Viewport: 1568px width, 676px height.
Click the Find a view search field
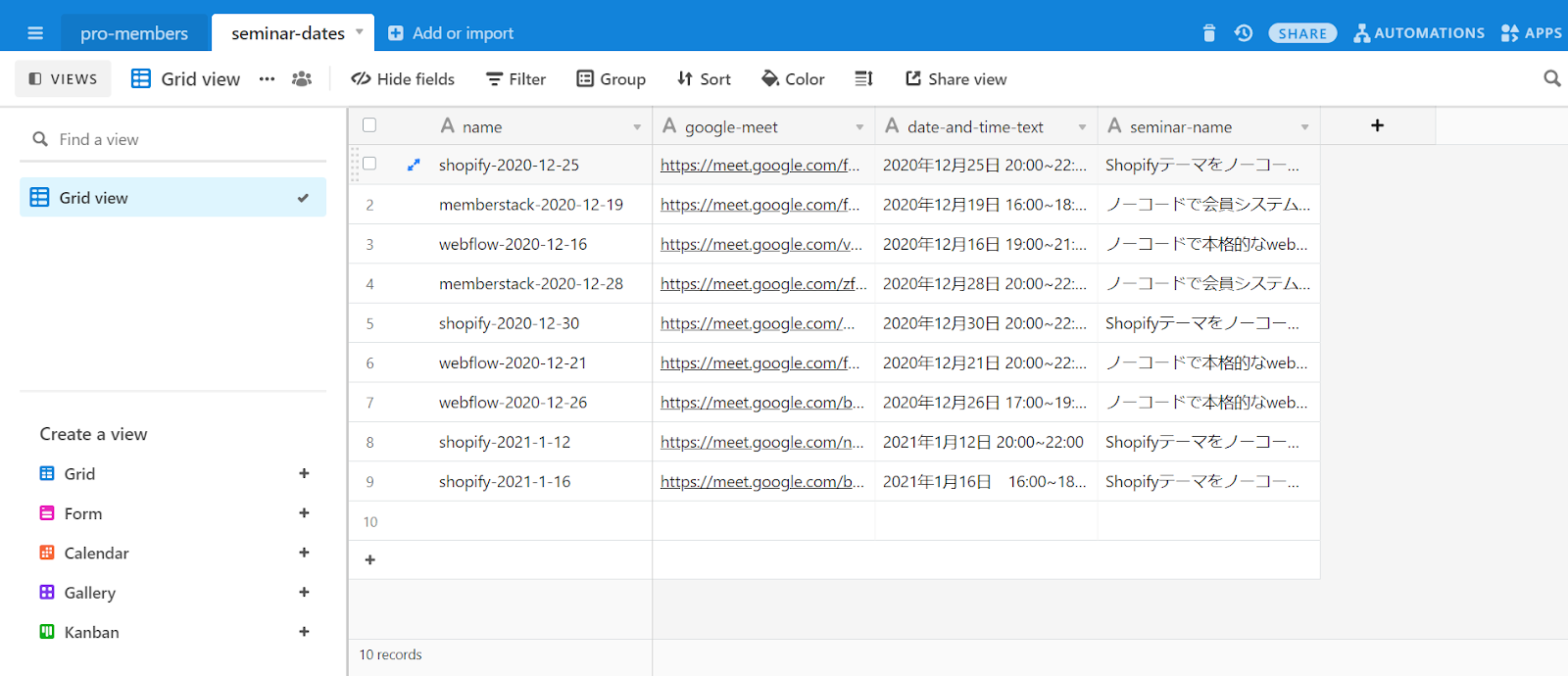click(x=172, y=139)
